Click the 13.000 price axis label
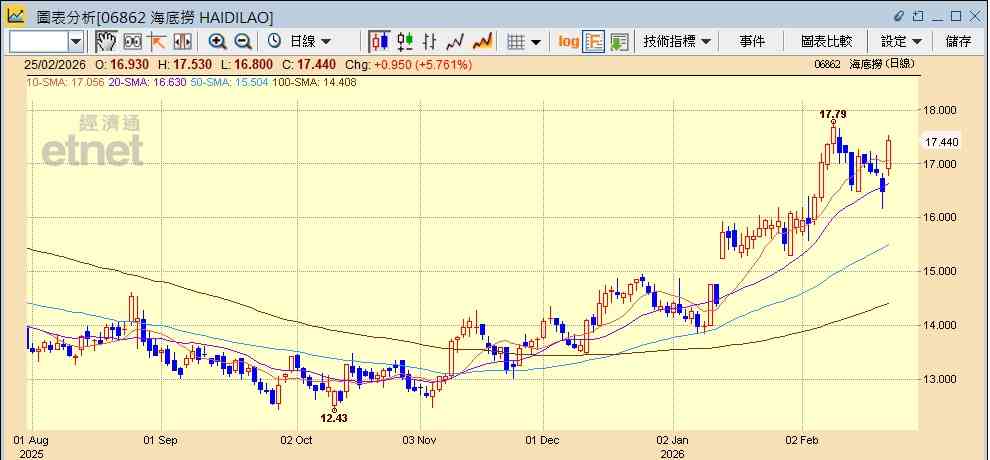This screenshot has height=460, width=990. (939, 379)
